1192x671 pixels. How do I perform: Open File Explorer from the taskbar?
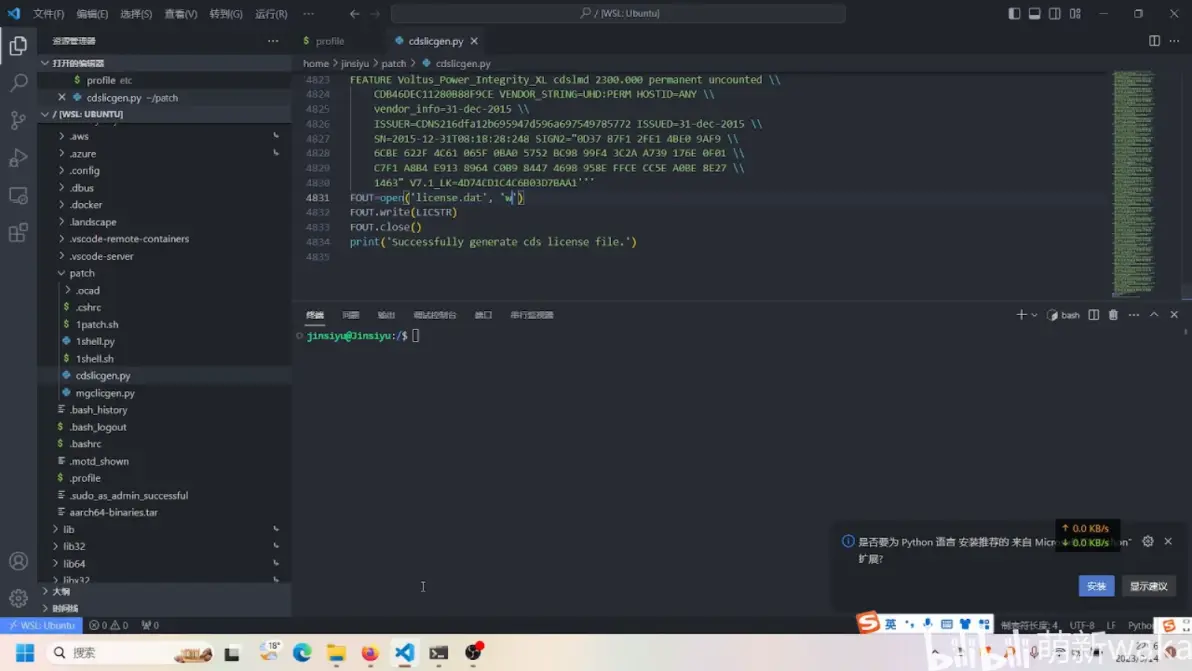pyautogui.click(x=336, y=653)
